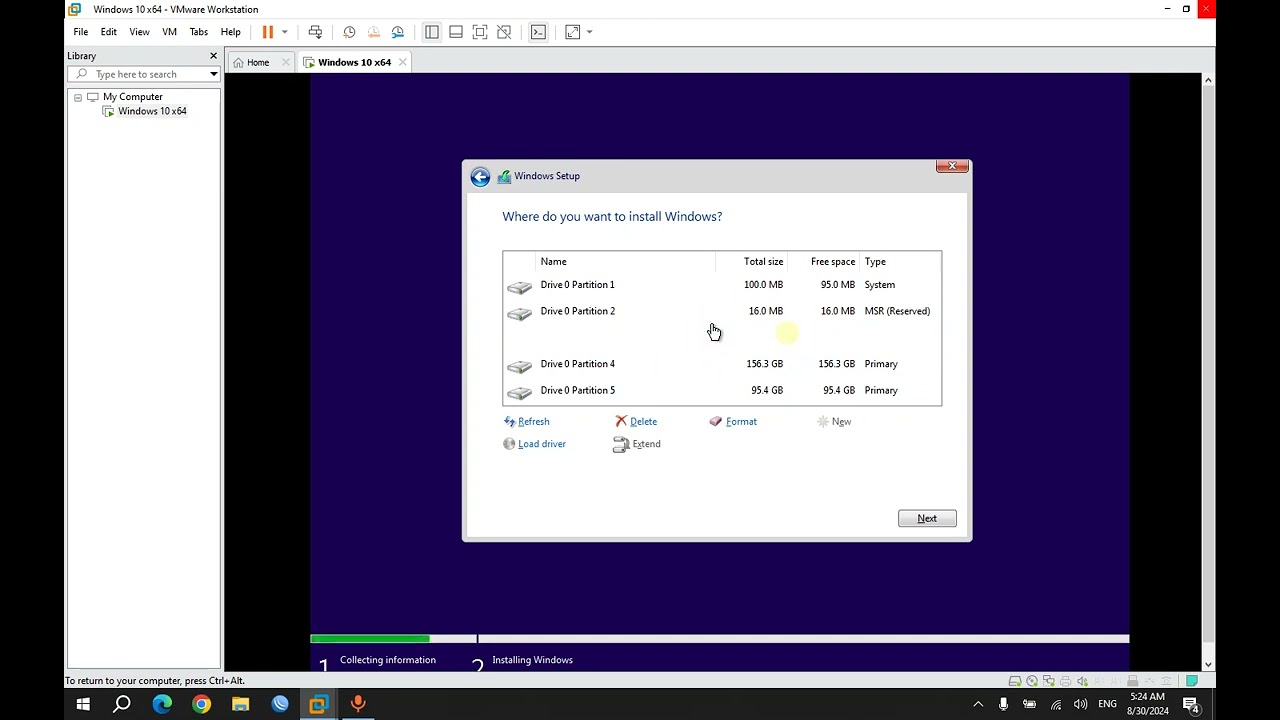
Task: Pause the virtual machine with the orange toolbar button
Action: (x=267, y=32)
